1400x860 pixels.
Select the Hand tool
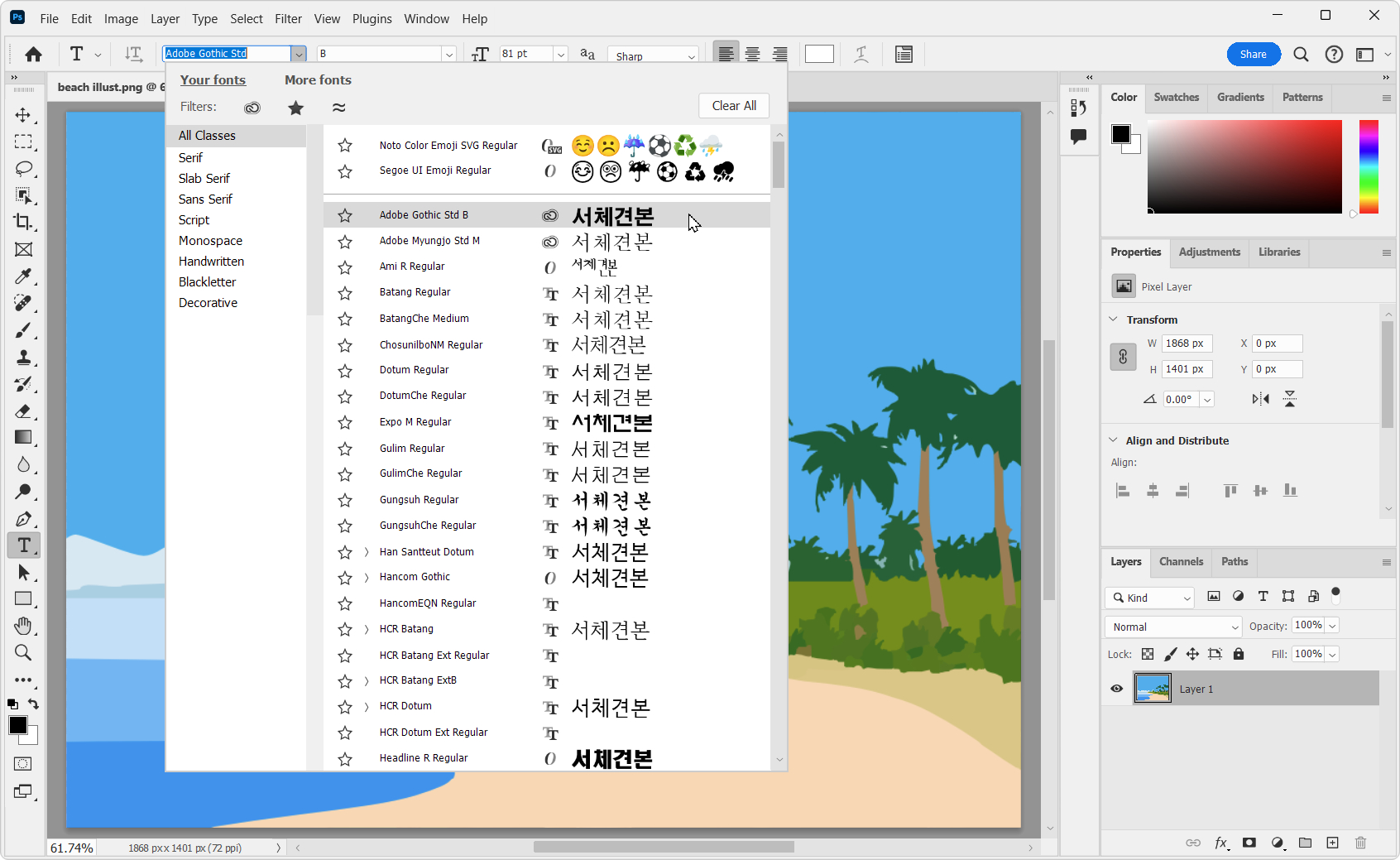(x=23, y=626)
